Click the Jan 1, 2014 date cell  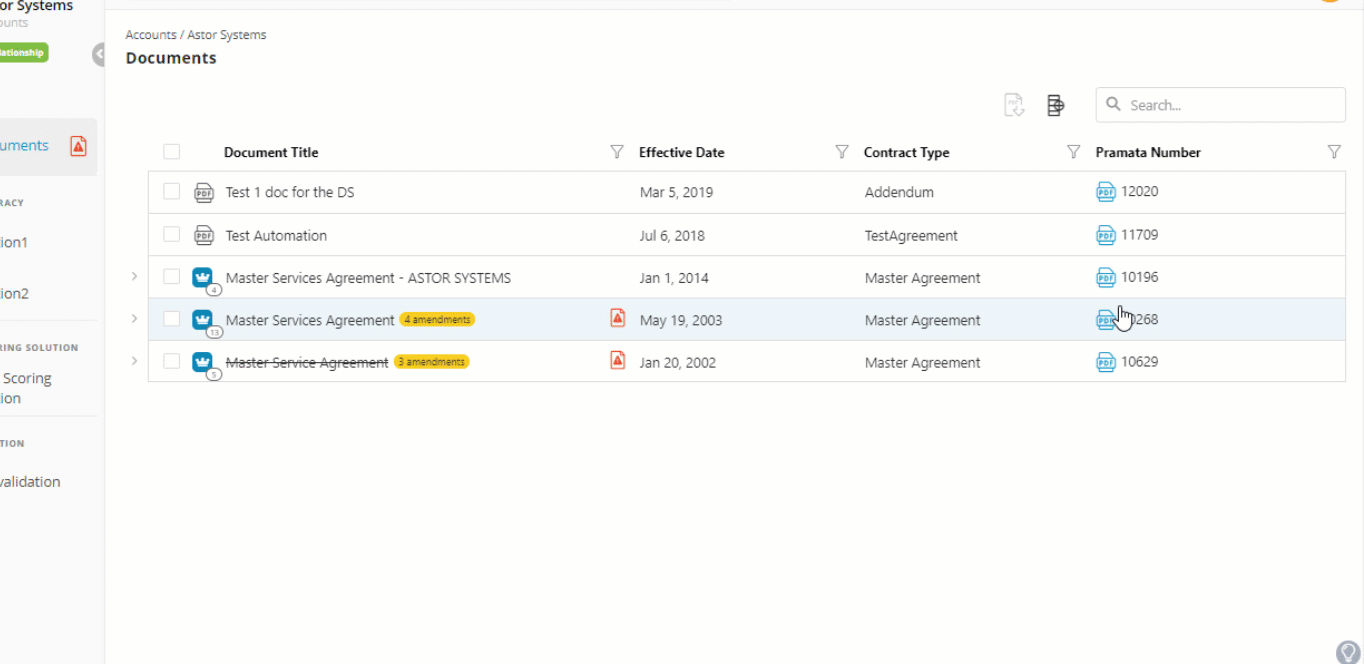(x=673, y=278)
